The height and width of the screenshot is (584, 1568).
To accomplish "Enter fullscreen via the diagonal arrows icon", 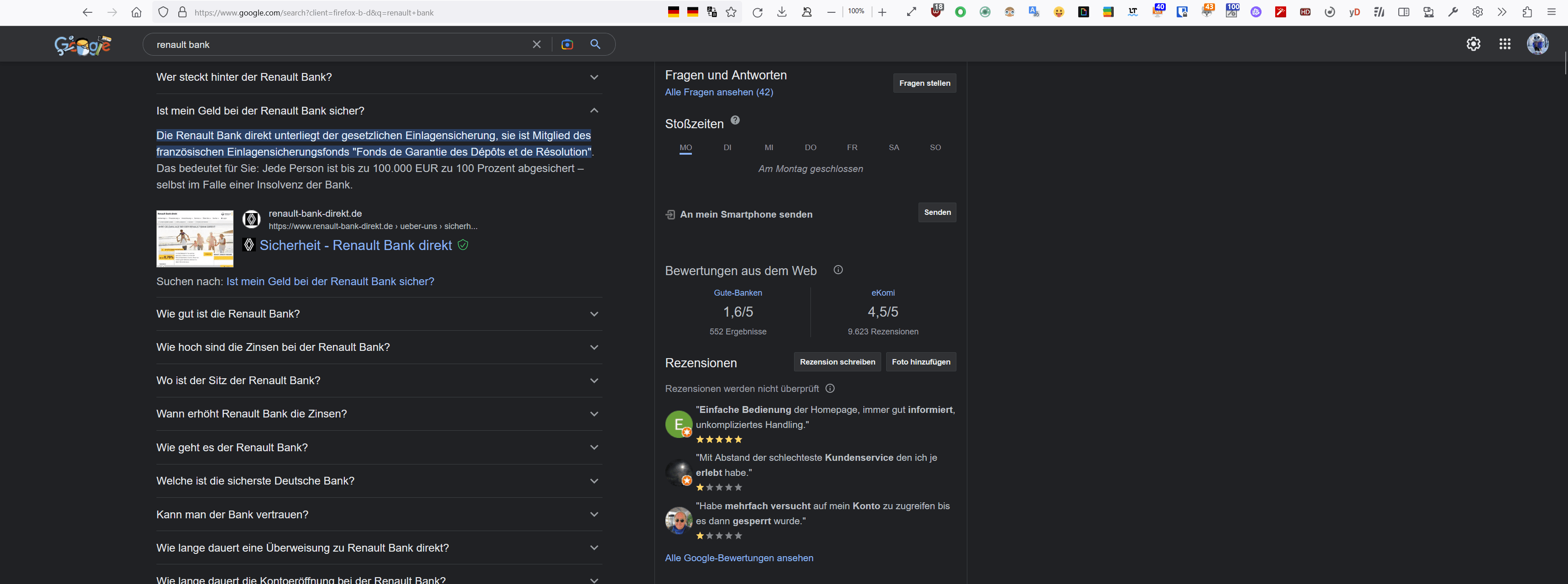I will pyautogui.click(x=911, y=11).
